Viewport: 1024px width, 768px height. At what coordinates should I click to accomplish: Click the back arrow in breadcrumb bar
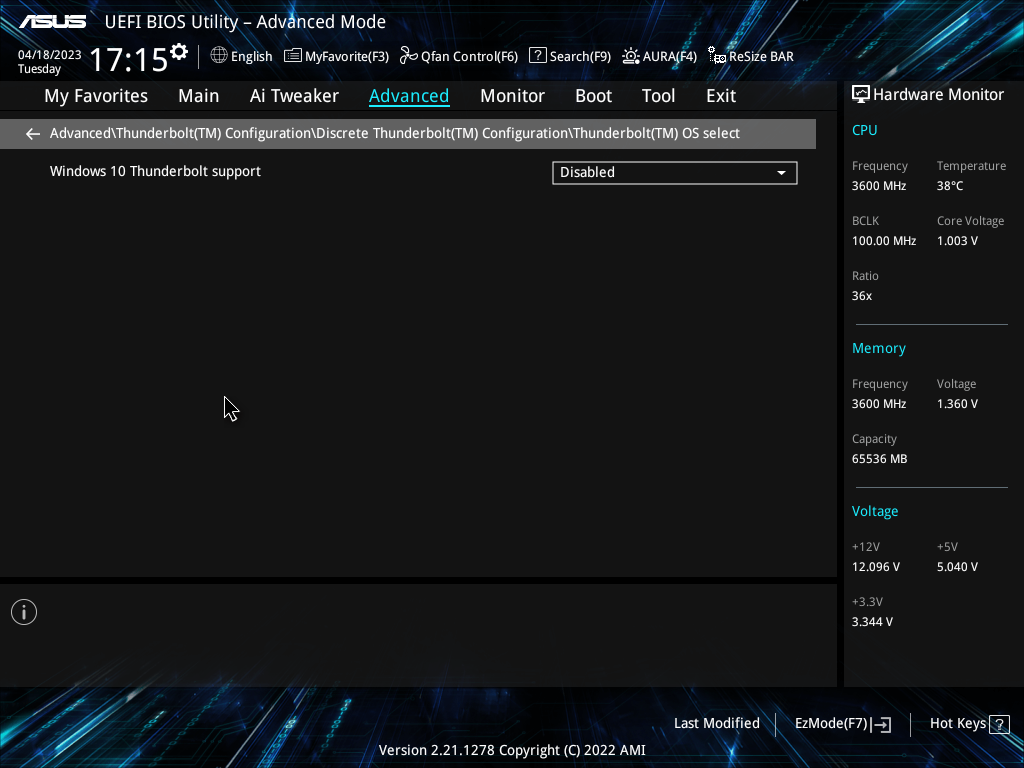(x=33, y=134)
